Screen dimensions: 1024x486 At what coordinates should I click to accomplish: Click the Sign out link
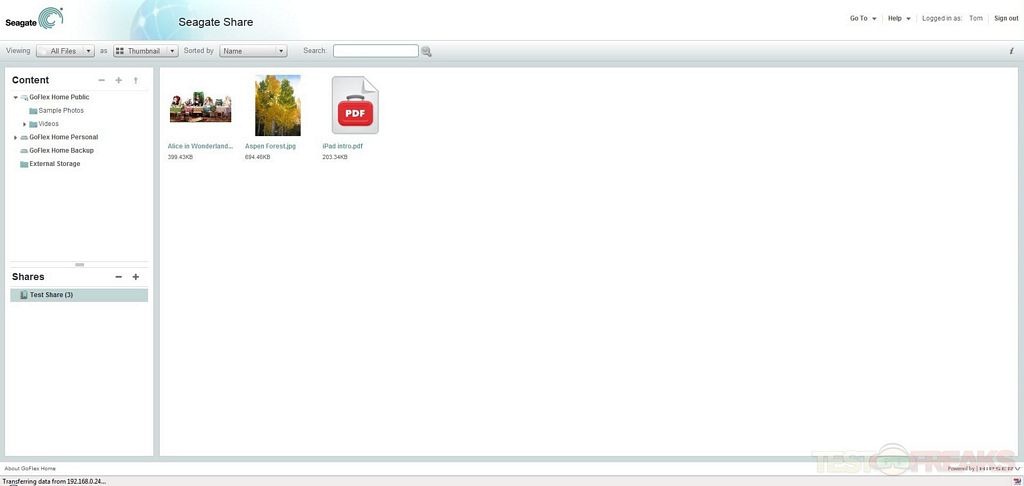[1006, 18]
